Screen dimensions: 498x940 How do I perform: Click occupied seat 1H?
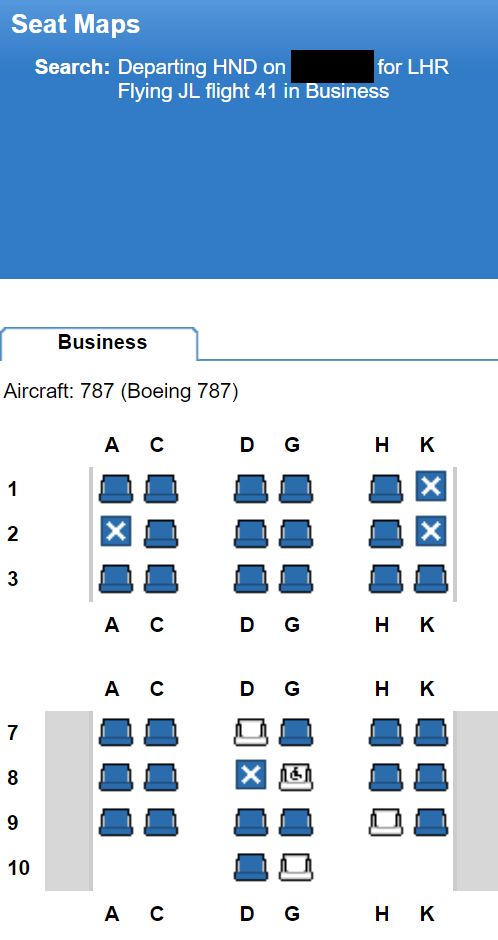385,489
